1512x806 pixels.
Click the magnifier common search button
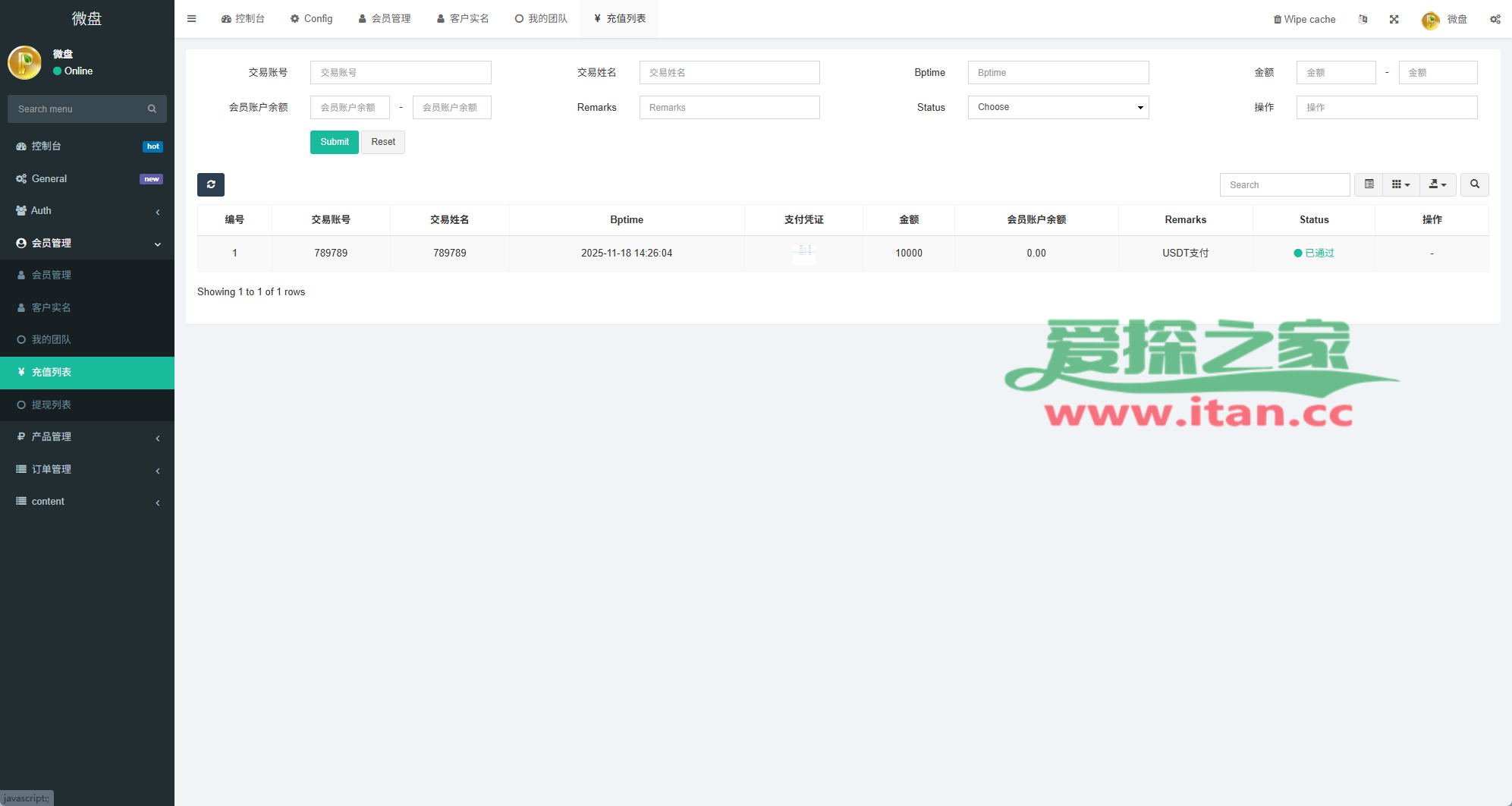(x=1474, y=184)
